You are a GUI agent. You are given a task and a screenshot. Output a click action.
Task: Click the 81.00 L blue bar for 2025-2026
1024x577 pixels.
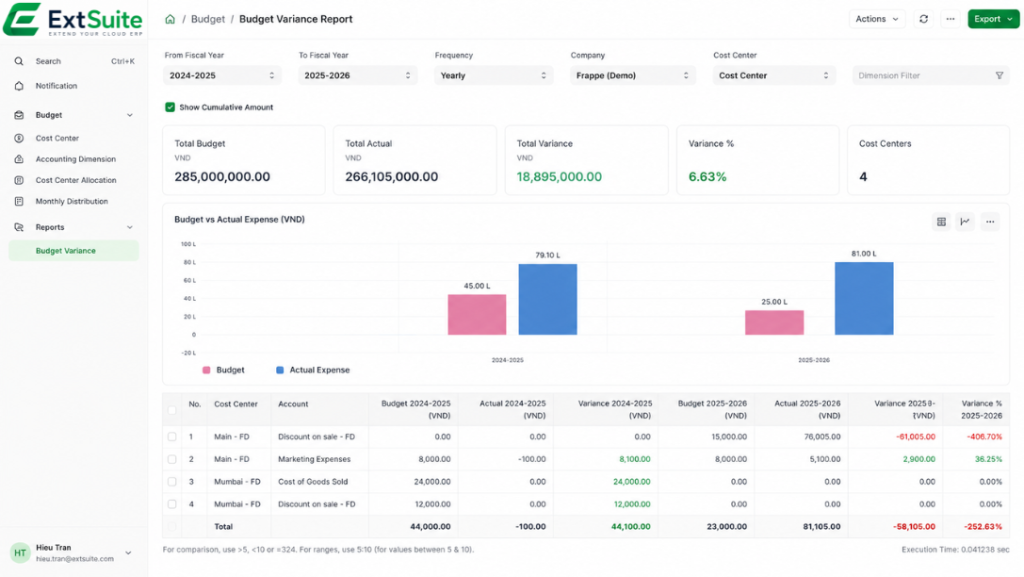(864, 298)
